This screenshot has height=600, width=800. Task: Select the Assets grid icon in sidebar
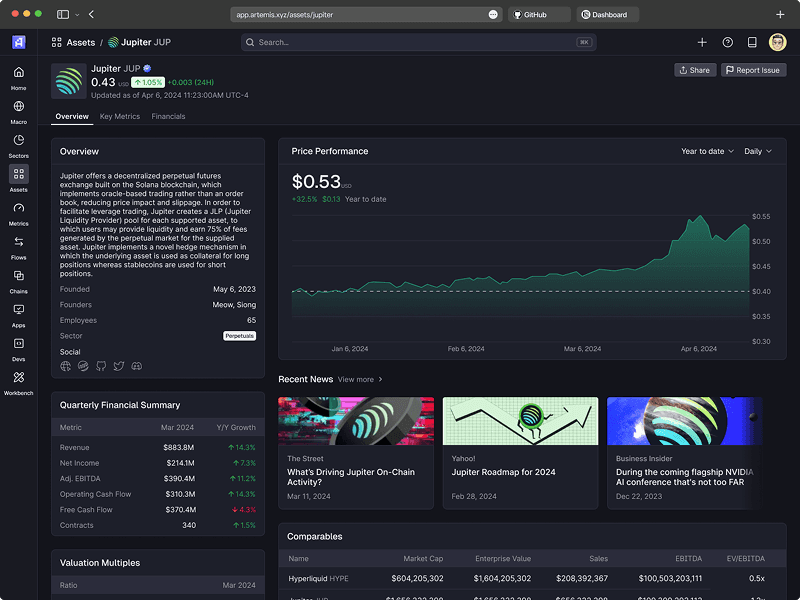[x=18, y=174]
